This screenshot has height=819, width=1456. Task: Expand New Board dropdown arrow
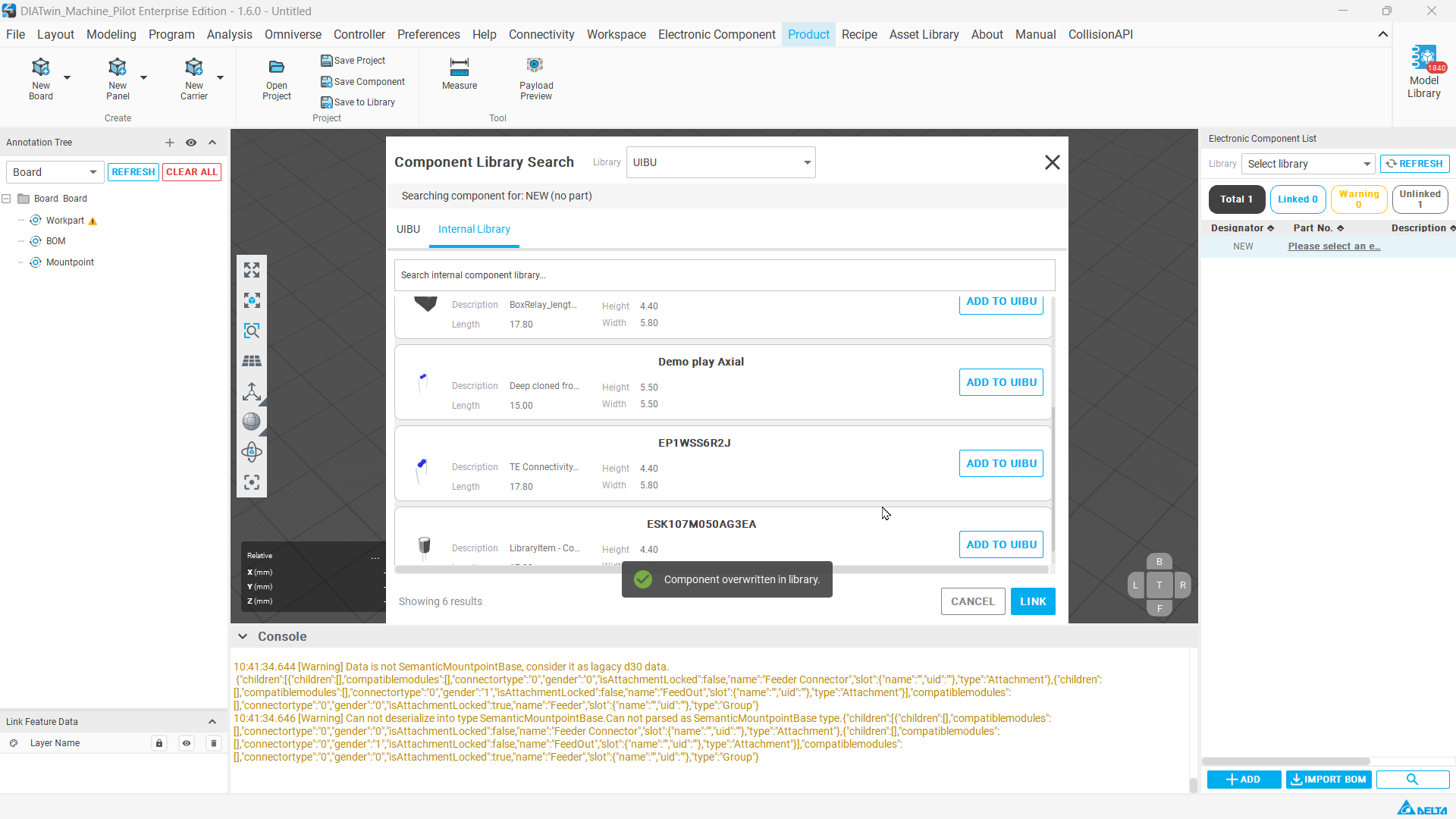[x=67, y=77]
